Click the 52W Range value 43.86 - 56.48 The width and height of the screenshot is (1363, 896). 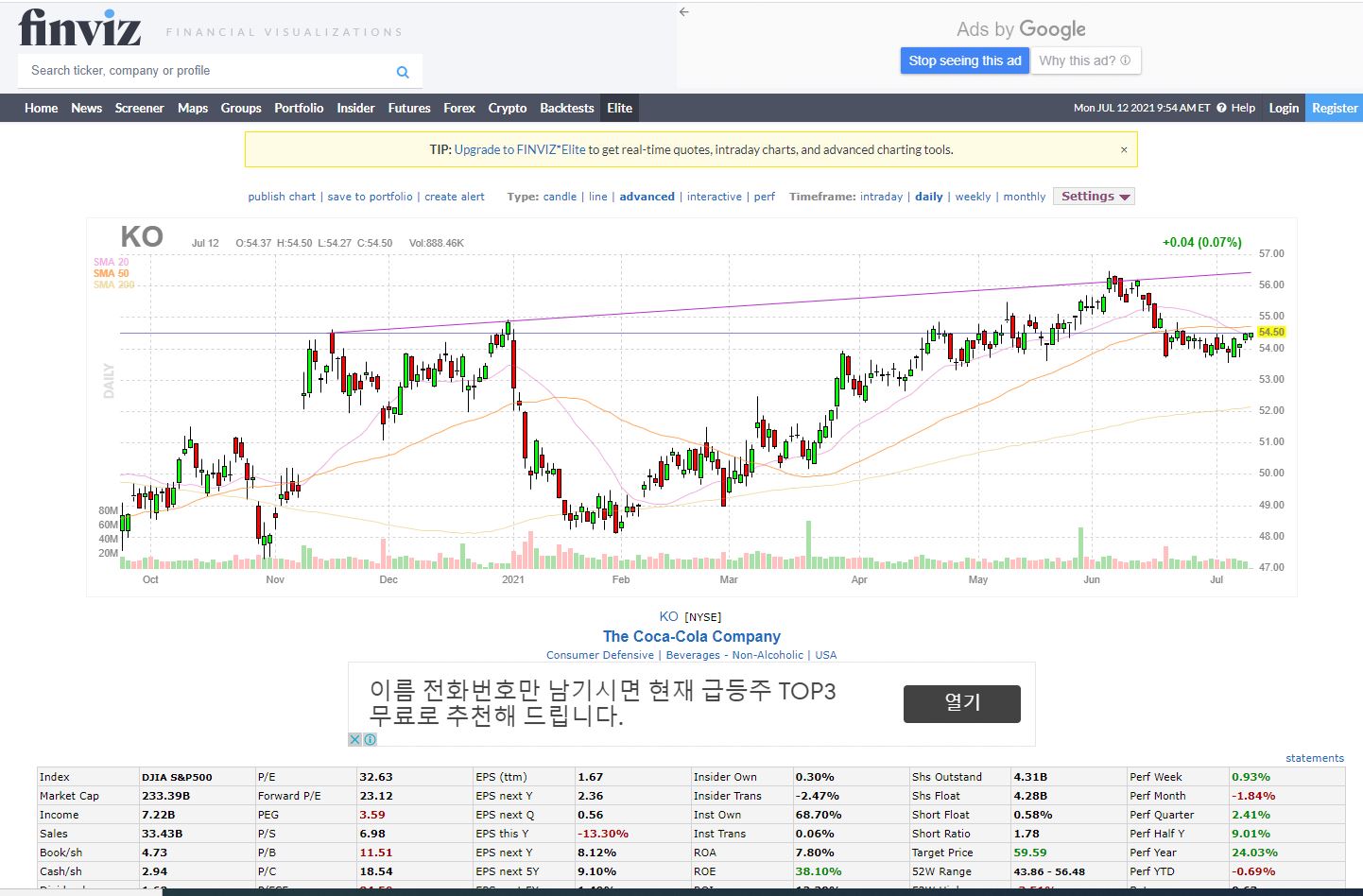pyautogui.click(x=1049, y=871)
